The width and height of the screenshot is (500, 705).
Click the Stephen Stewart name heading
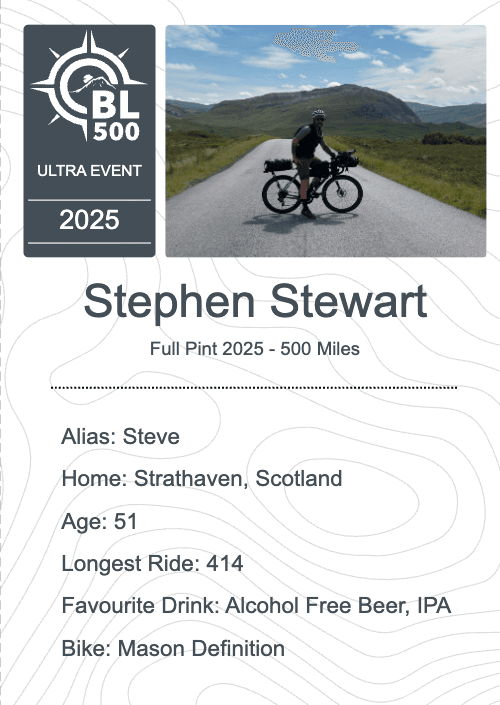click(255, 302)
